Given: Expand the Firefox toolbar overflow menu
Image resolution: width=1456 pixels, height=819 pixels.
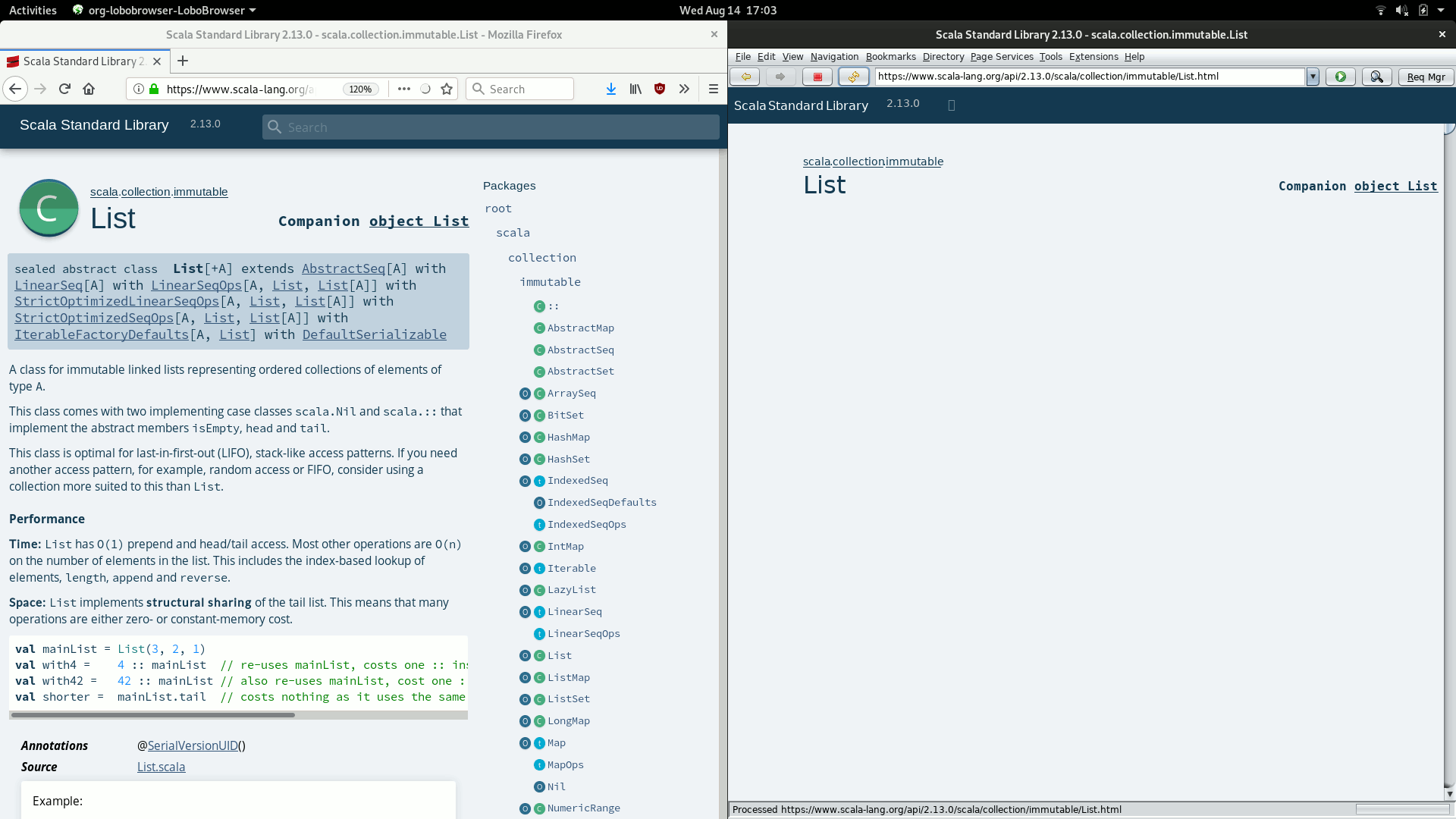Looking at the screenshot, I should point(684,89).
